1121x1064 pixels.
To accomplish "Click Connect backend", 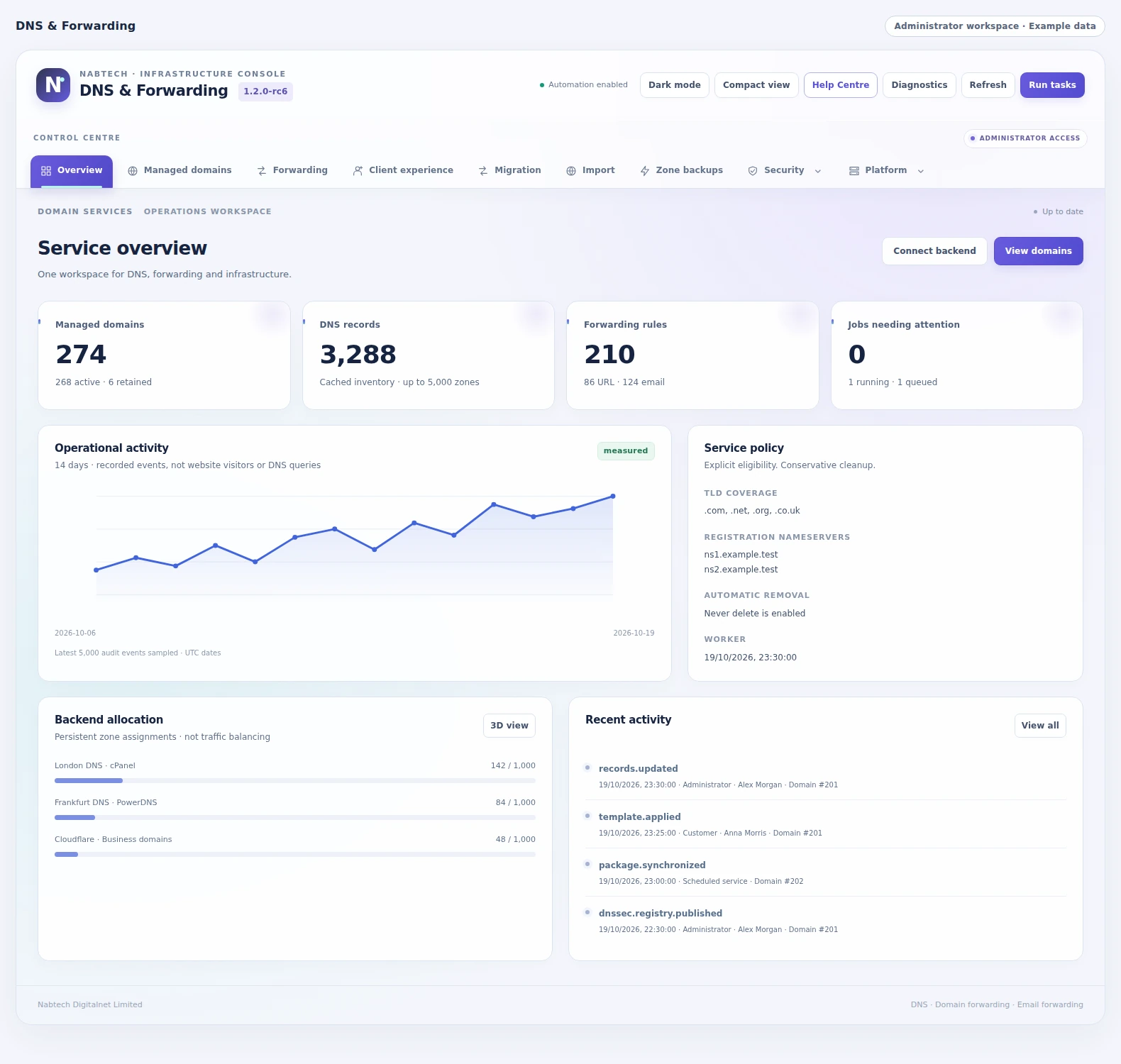I will pos(934,251).
